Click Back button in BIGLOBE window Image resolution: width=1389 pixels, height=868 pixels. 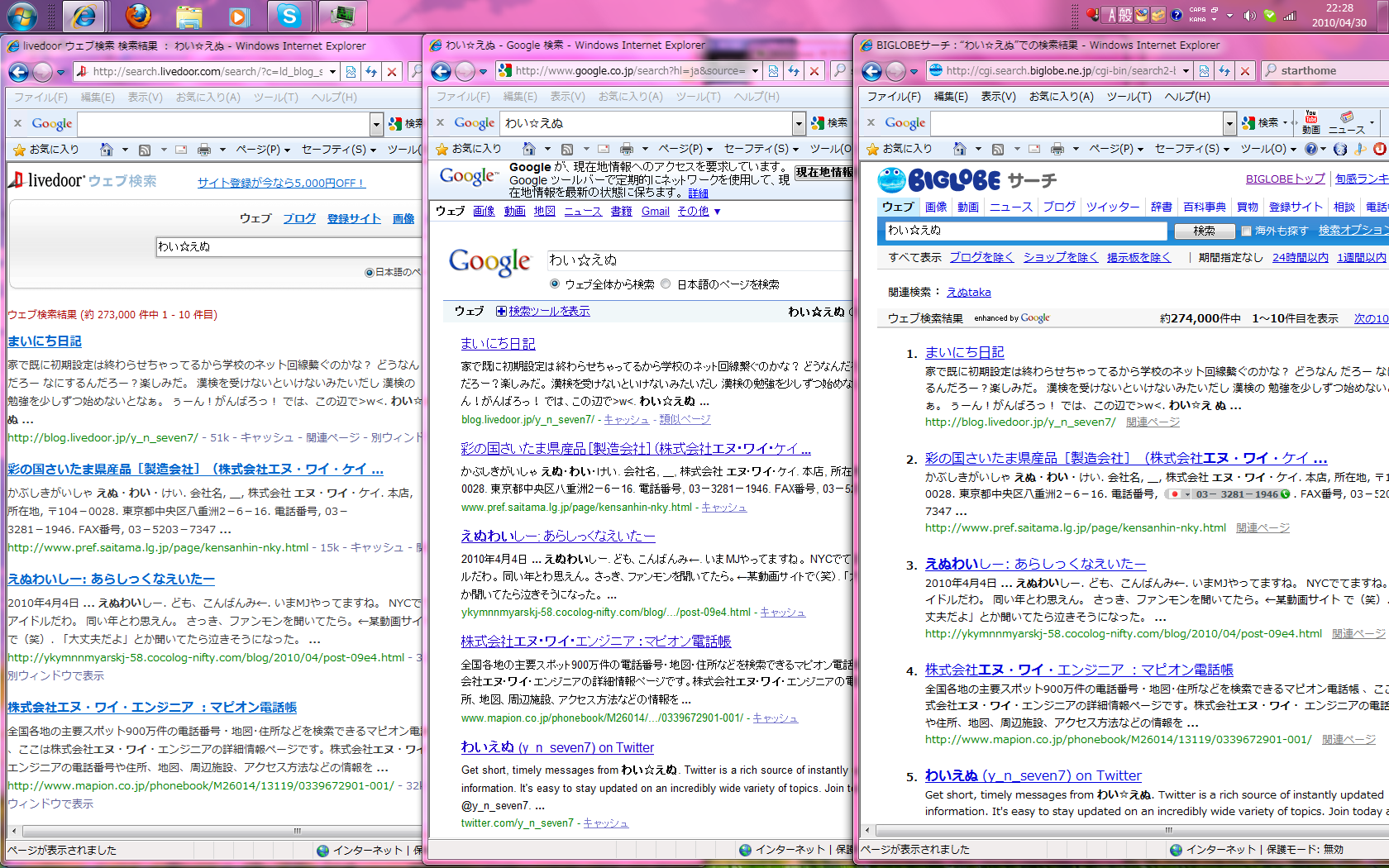872,71
